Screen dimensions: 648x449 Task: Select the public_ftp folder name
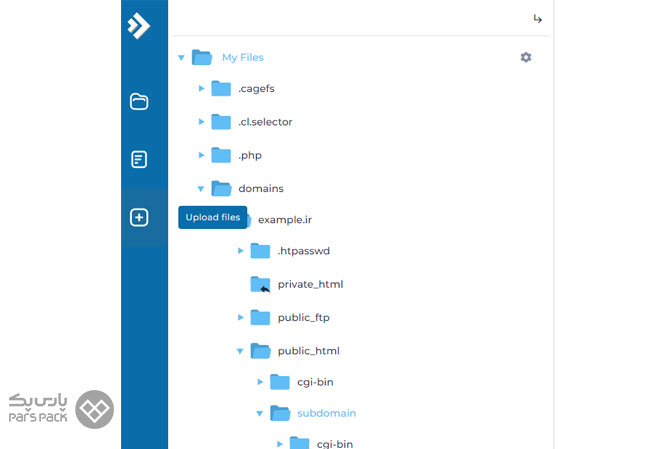[303, 318]
